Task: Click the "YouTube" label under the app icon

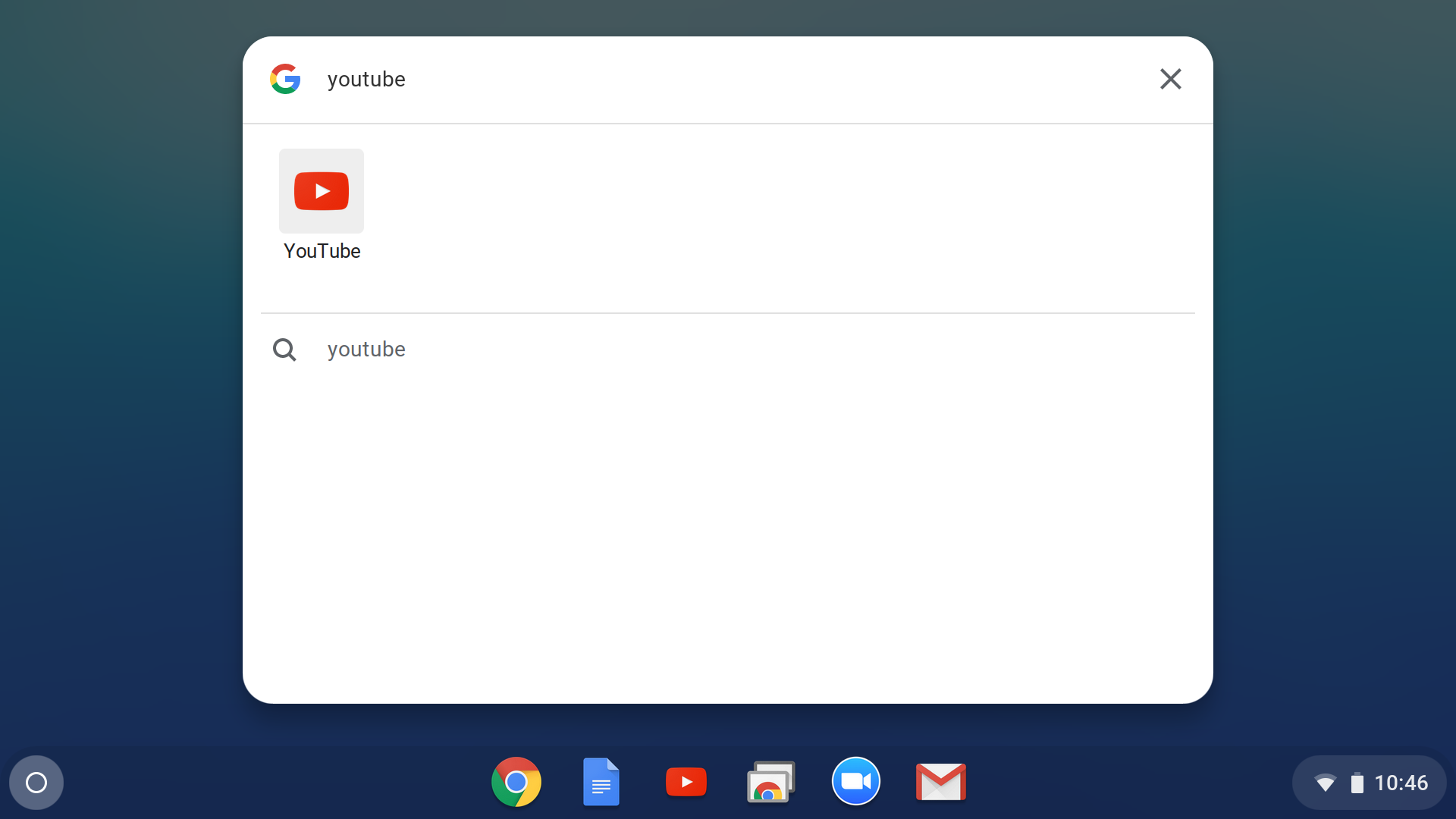Action: (322, 251)
